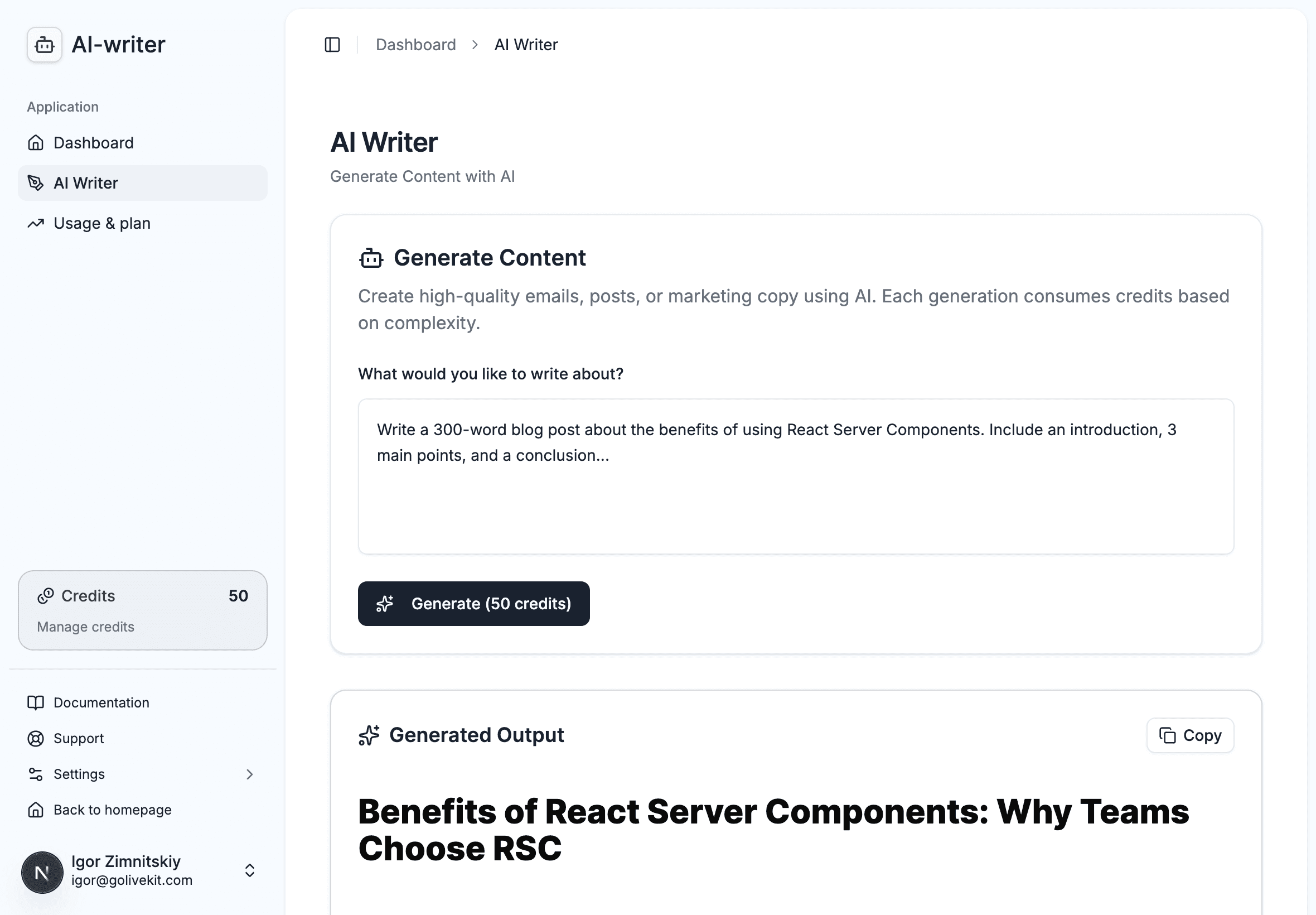Click the Credits card showing 50
This screenshot has height=915, width=1316.
143,610
